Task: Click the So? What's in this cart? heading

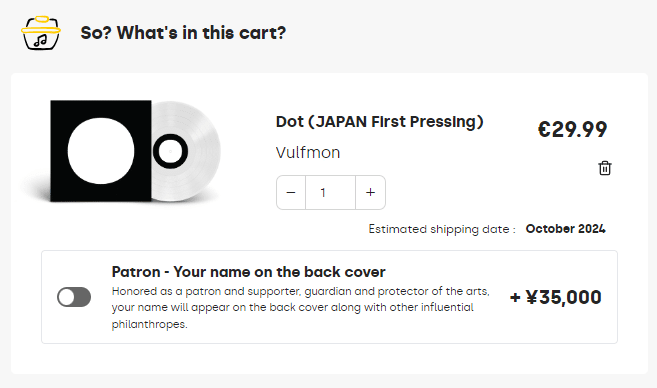Action: pyautogui.click(x=183, y=33)
